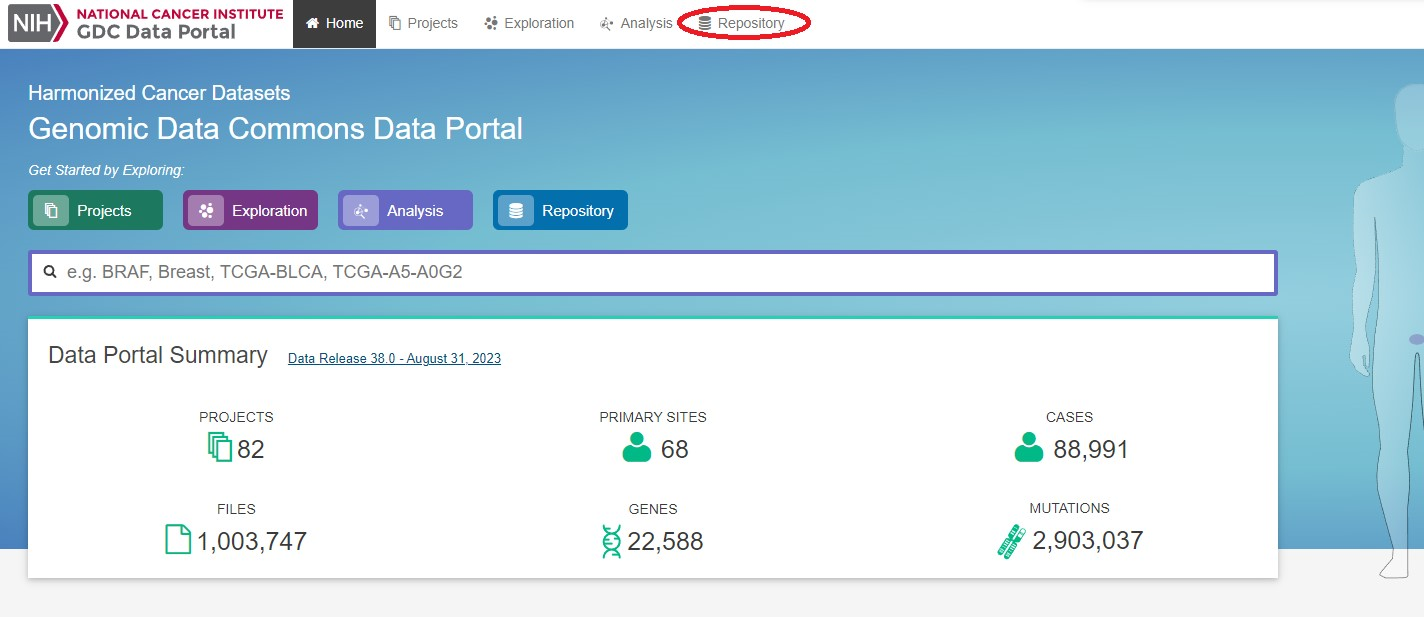Click the GENES label in summary
This screenshot has height=617, width=1424.
click(653, 509)
